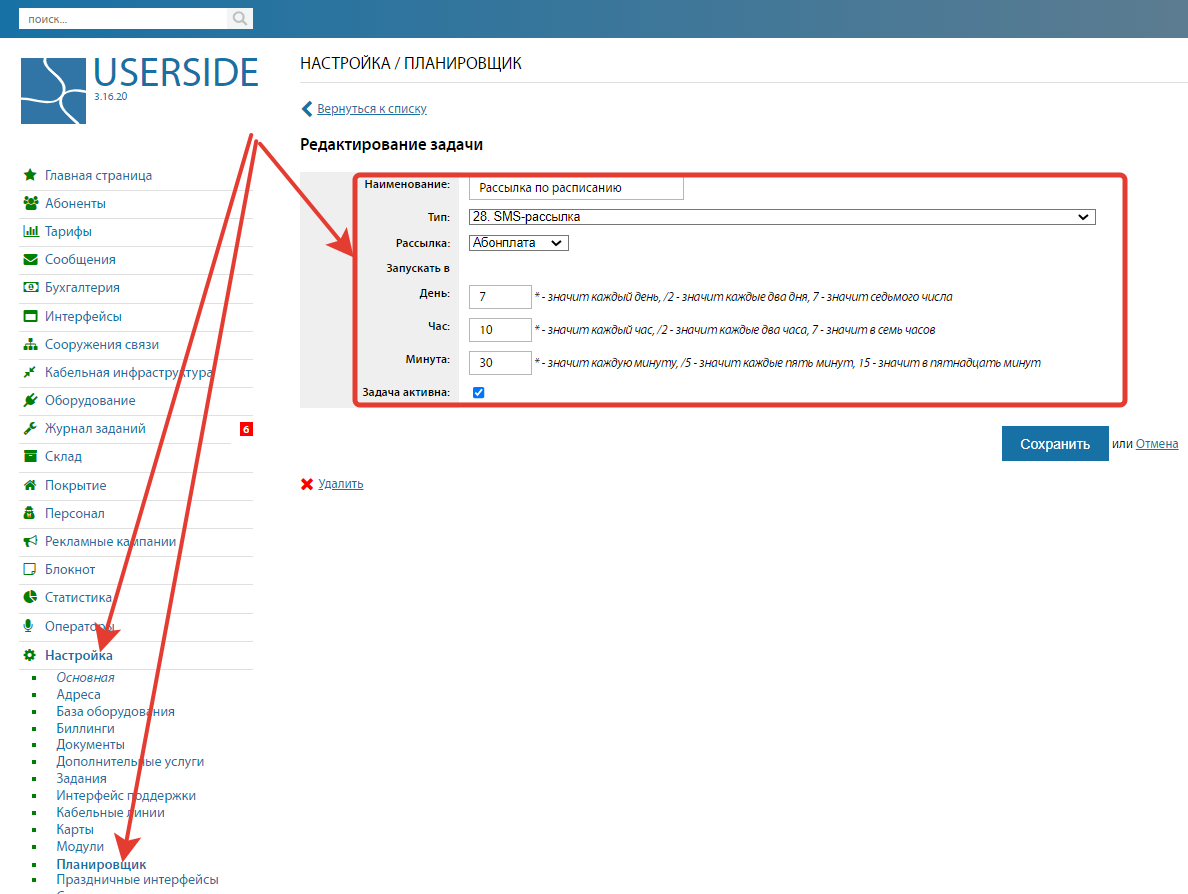This screenshot has width=1188, height=894.
Task: Open the Кабельные линии submenu item
Action: click(x=111, y=812)
